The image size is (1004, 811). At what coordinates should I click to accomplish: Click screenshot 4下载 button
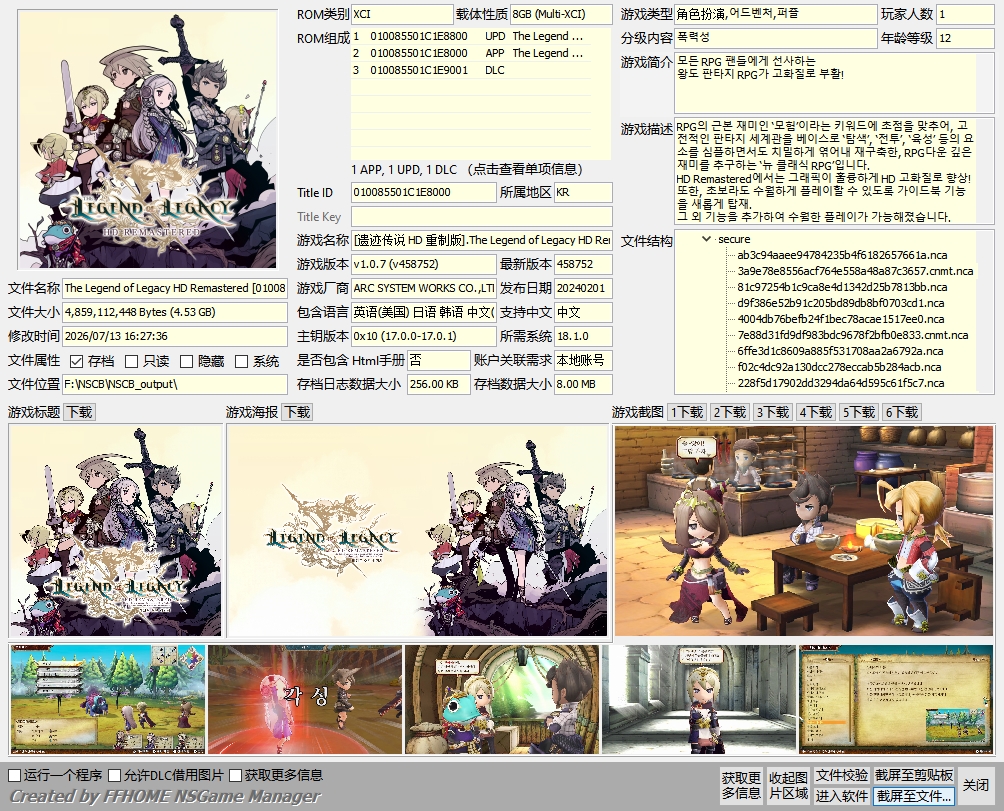[816, 412]
